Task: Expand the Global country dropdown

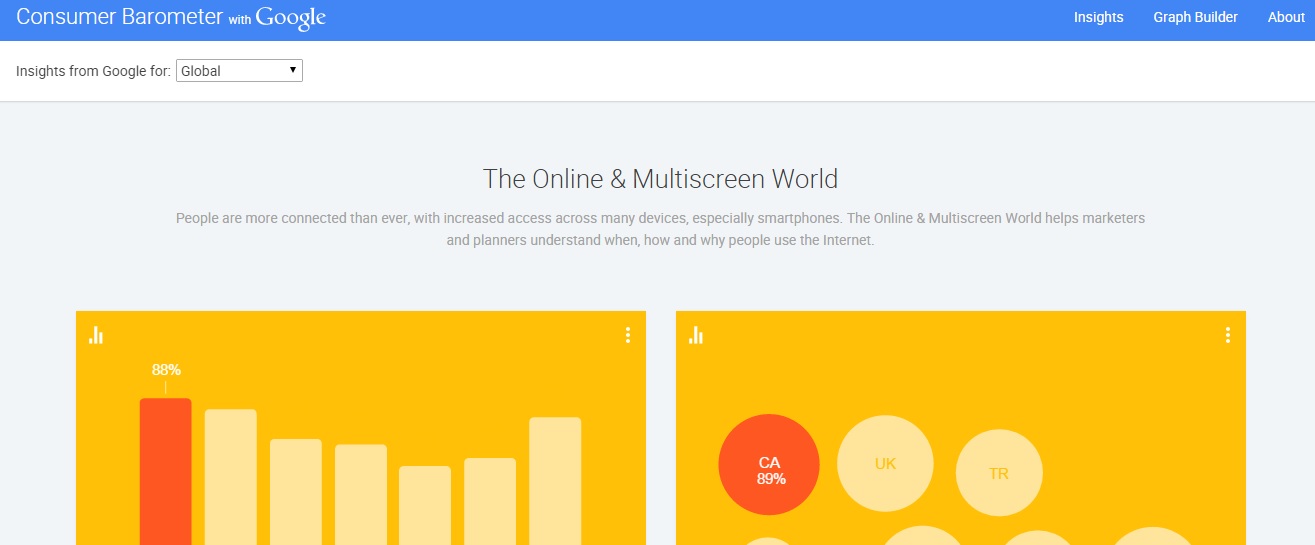Action: pos(239,71)
